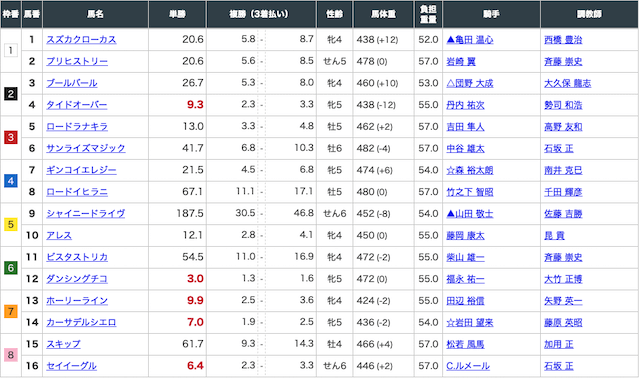Open trainer link 藤原 英昭
This screenshot has width=640, height=378.
[563, 322]
